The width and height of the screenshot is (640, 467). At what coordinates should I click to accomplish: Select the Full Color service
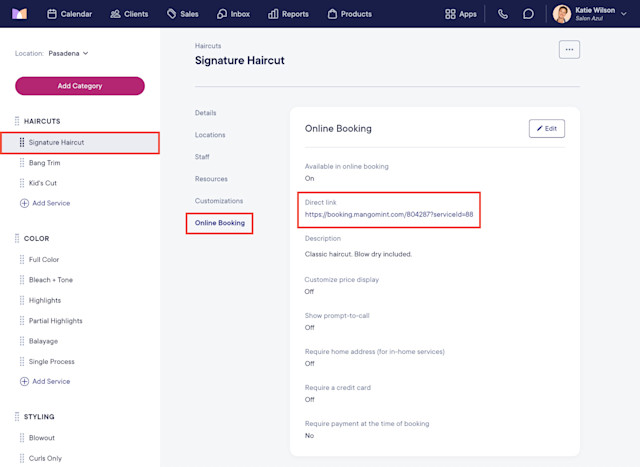44,260
